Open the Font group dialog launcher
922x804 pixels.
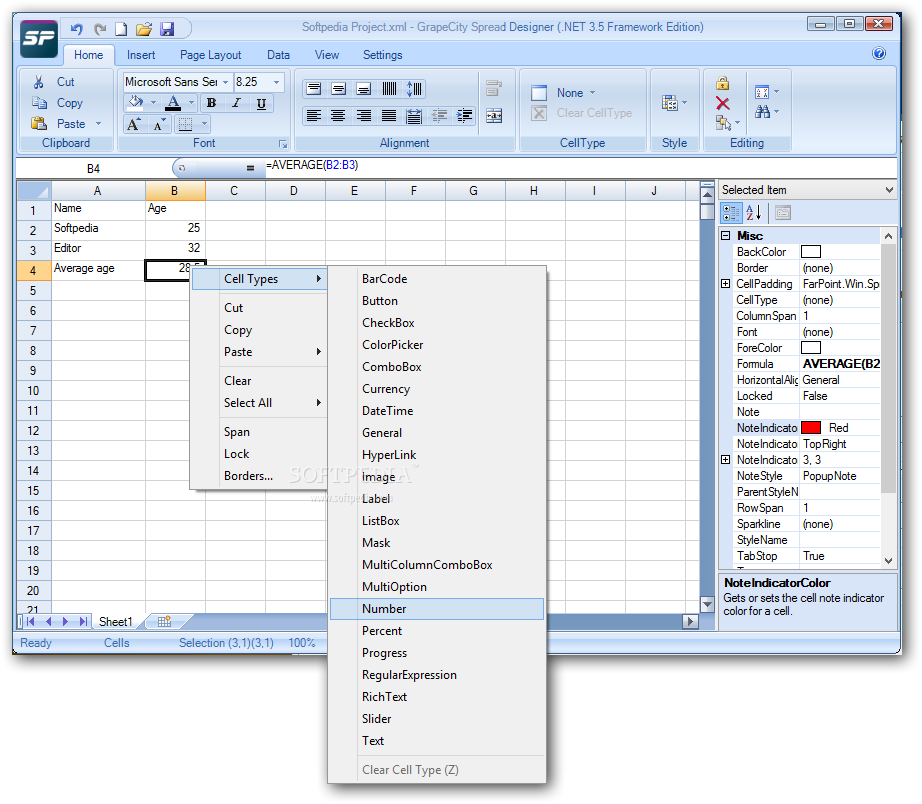pos(283,144)
